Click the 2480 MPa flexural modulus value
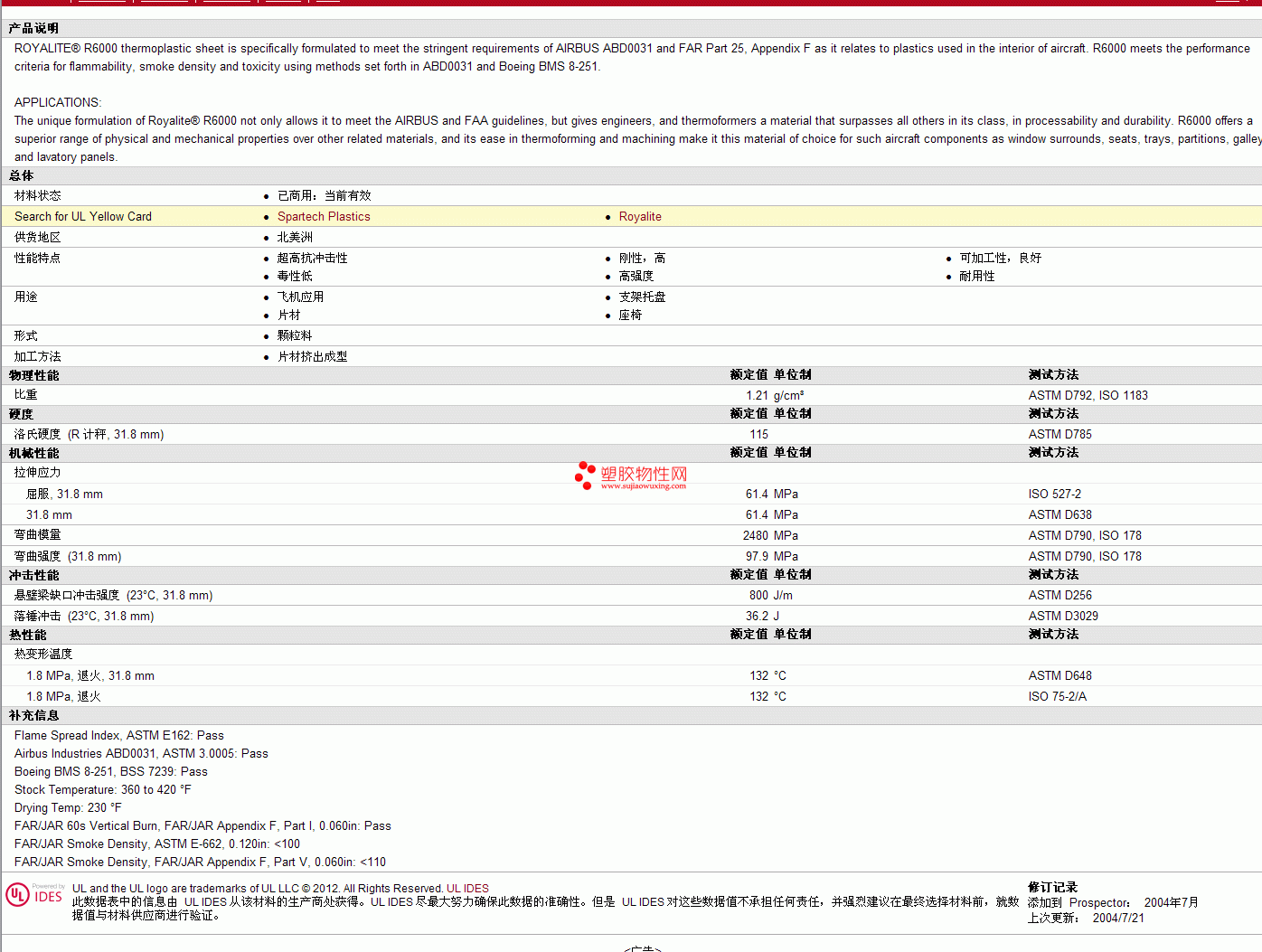 point(770,536)
